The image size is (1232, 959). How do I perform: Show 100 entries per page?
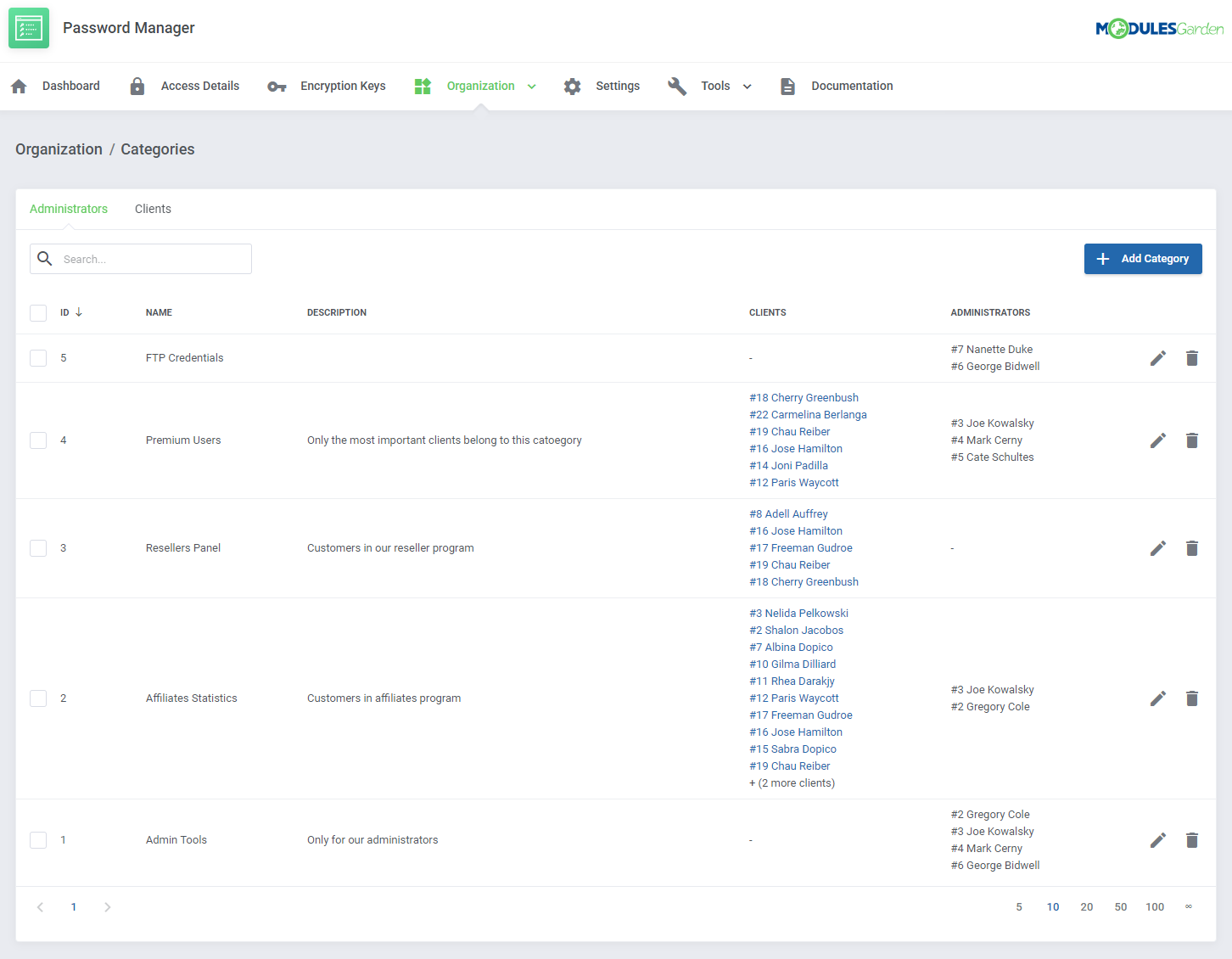click(1155, 907)
